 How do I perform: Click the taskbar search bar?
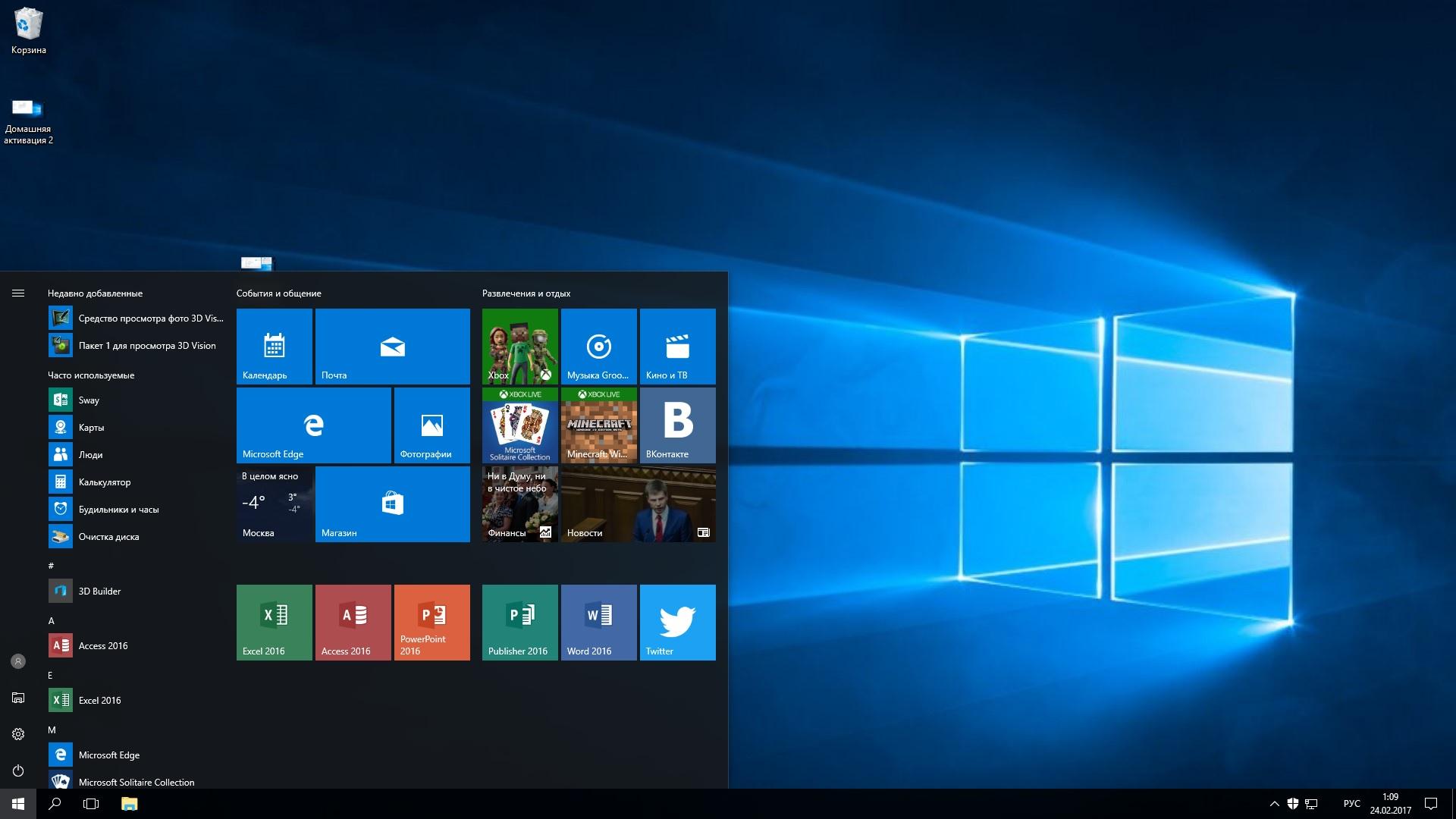point(52,803)
